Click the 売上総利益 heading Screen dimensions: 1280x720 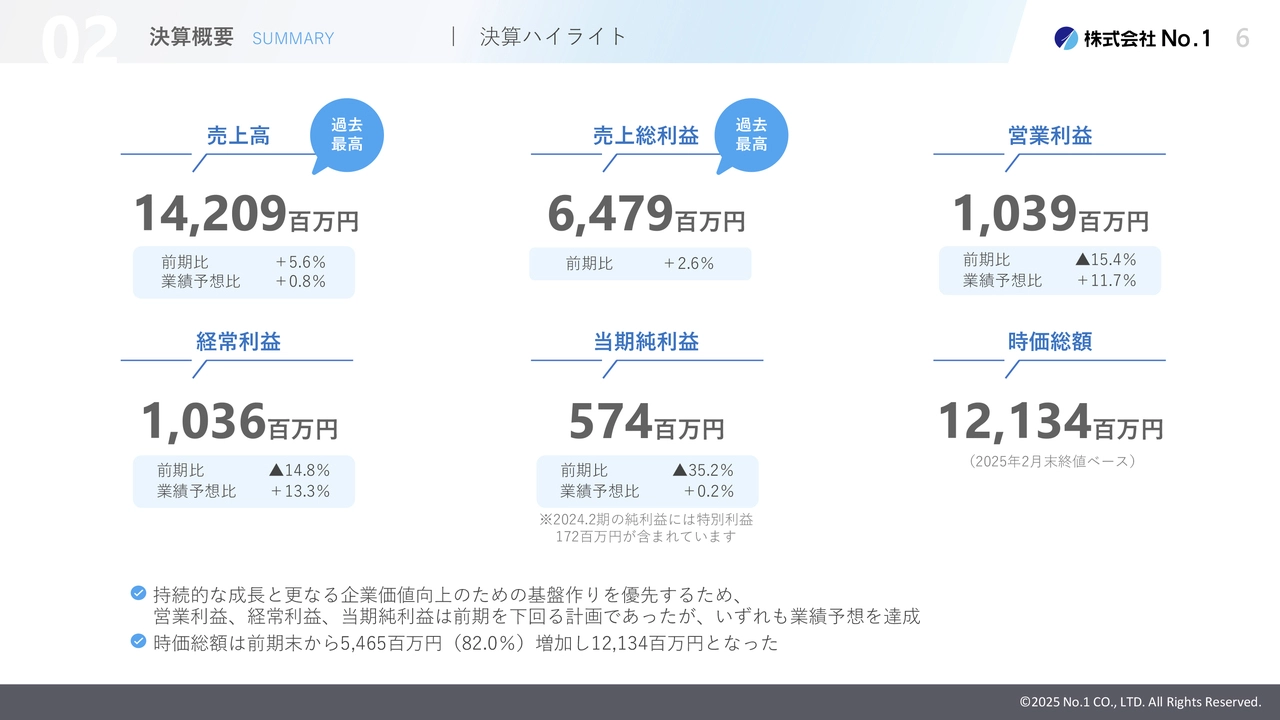646,135
